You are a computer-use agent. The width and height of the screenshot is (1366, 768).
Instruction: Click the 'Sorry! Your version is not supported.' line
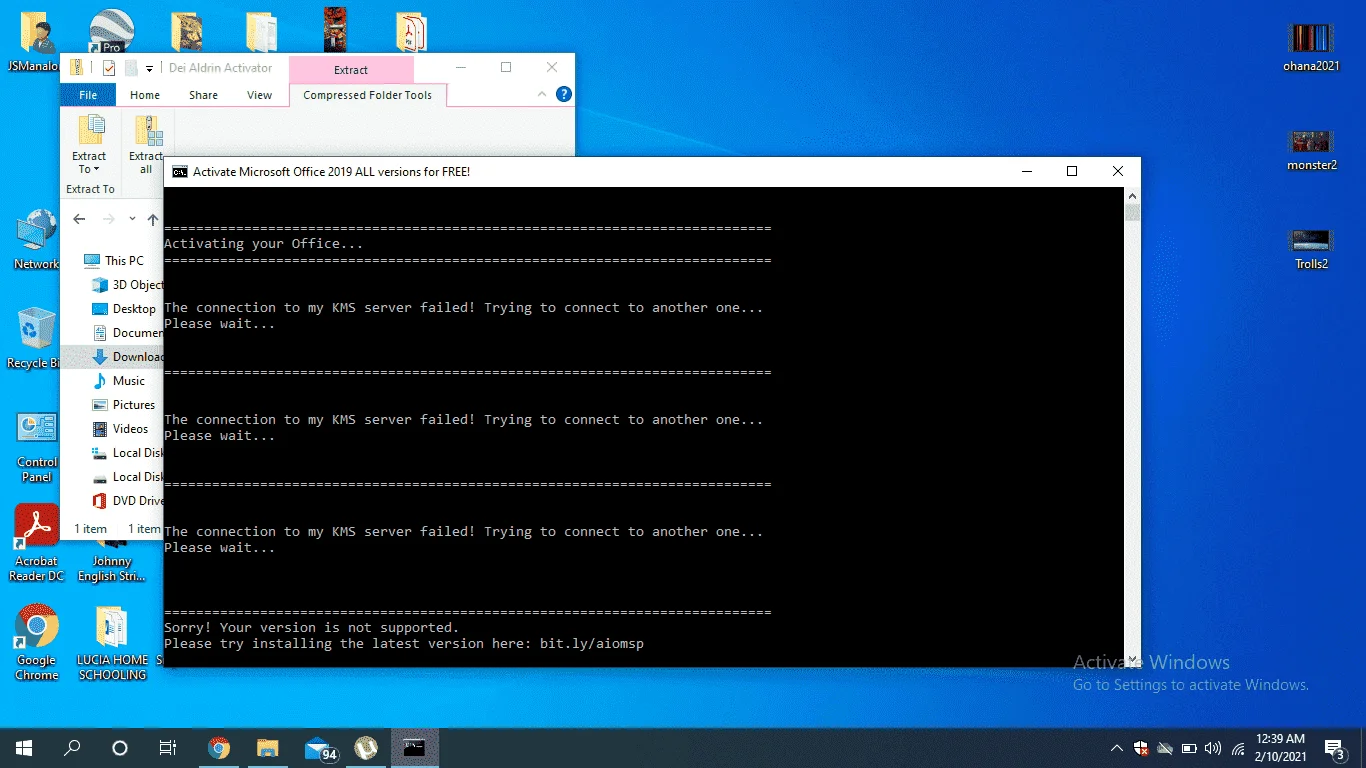pos(312,627)
